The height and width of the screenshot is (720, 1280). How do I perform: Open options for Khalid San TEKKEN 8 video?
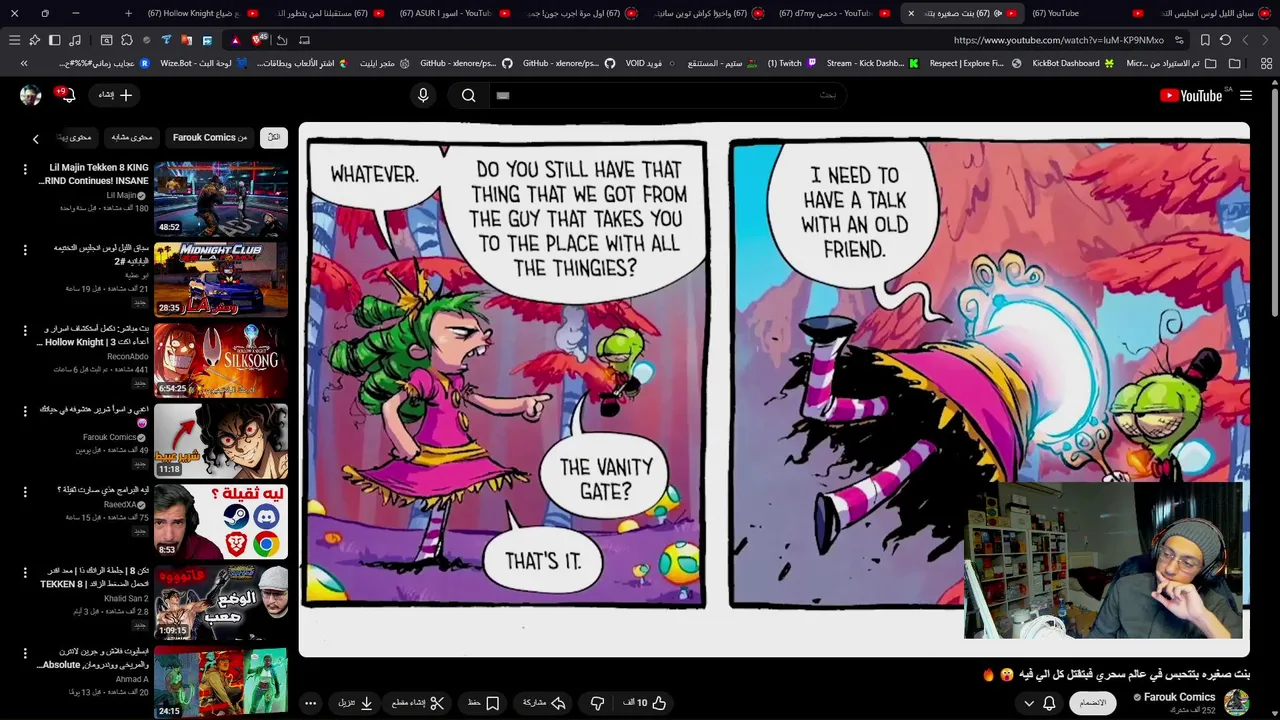25,573
